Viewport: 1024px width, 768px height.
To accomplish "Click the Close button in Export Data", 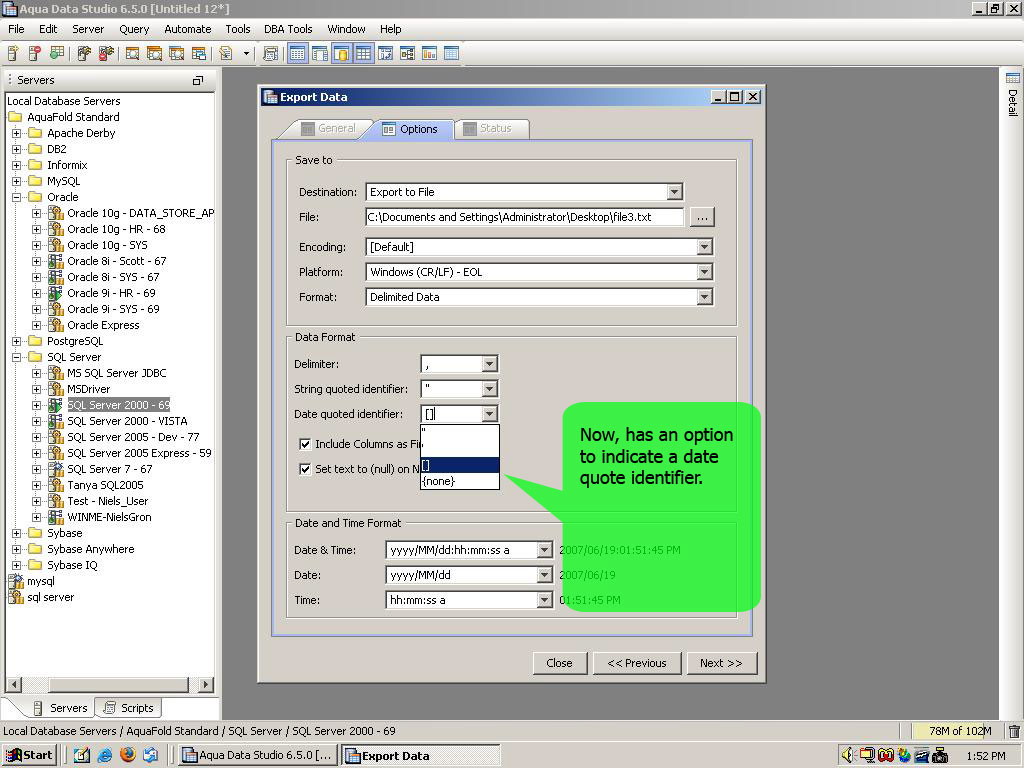I will [x=560, y=663].
